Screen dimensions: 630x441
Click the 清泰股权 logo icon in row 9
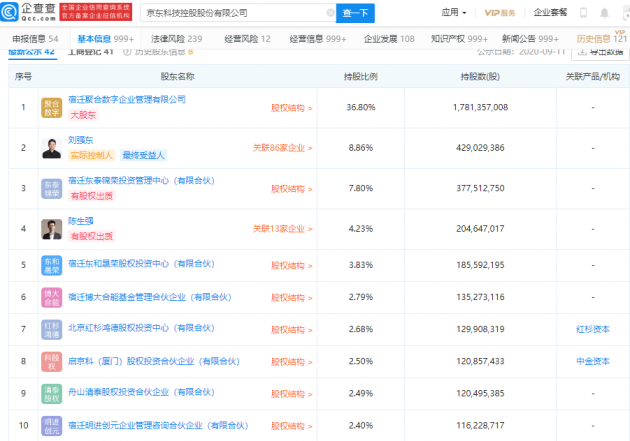click(x=51, y=393)
